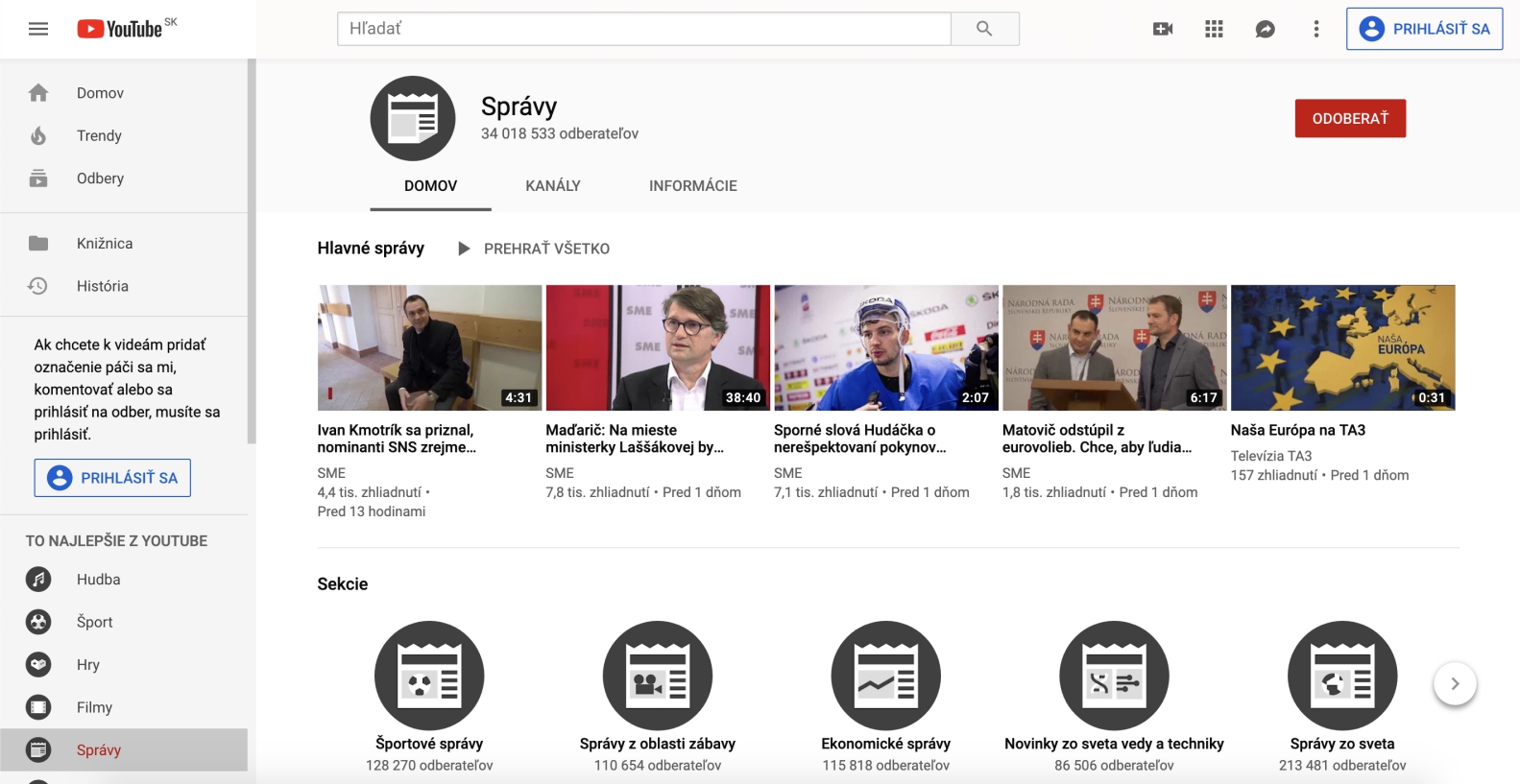Open Správy zo sveta section name
This screenshot has height=784, width=1520.
tap(1342, 744)
